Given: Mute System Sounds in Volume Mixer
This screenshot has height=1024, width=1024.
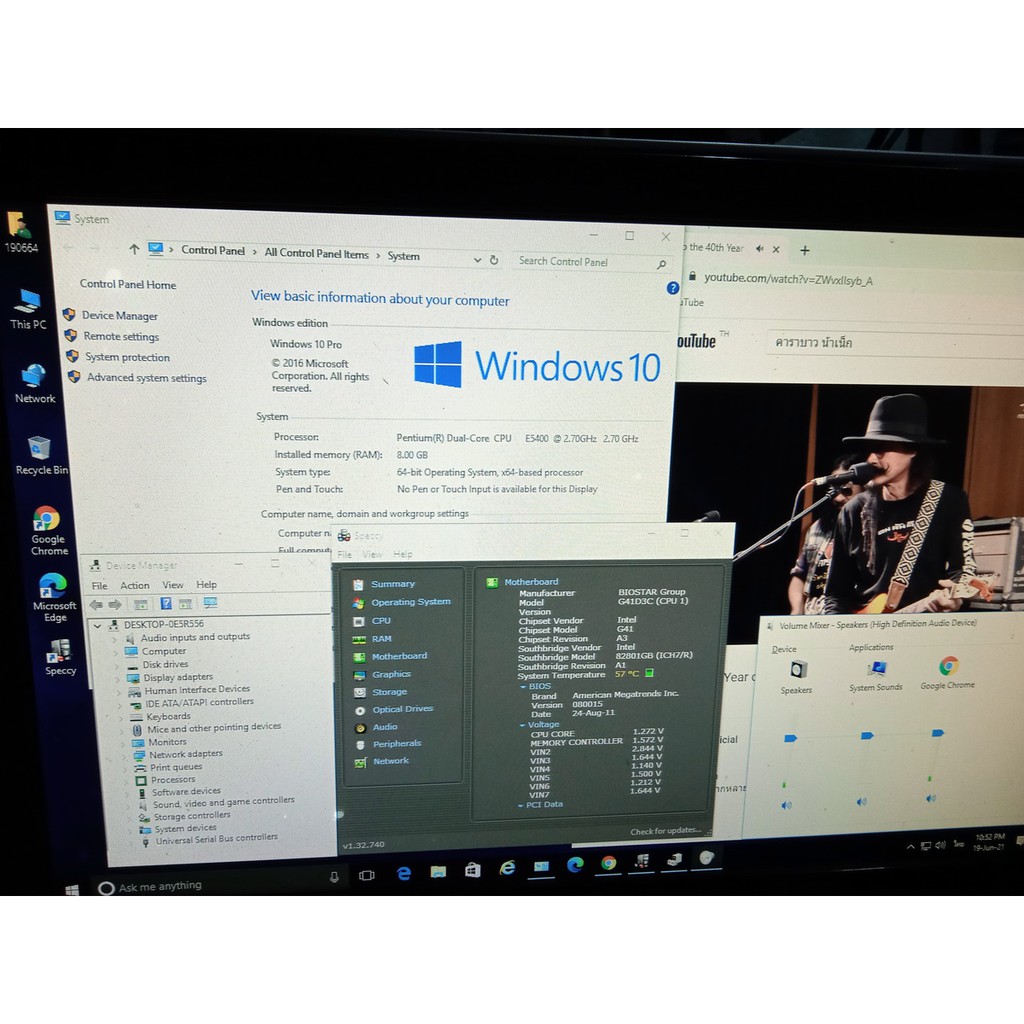Looking at the screenshot, I should [x=861, y=802].
